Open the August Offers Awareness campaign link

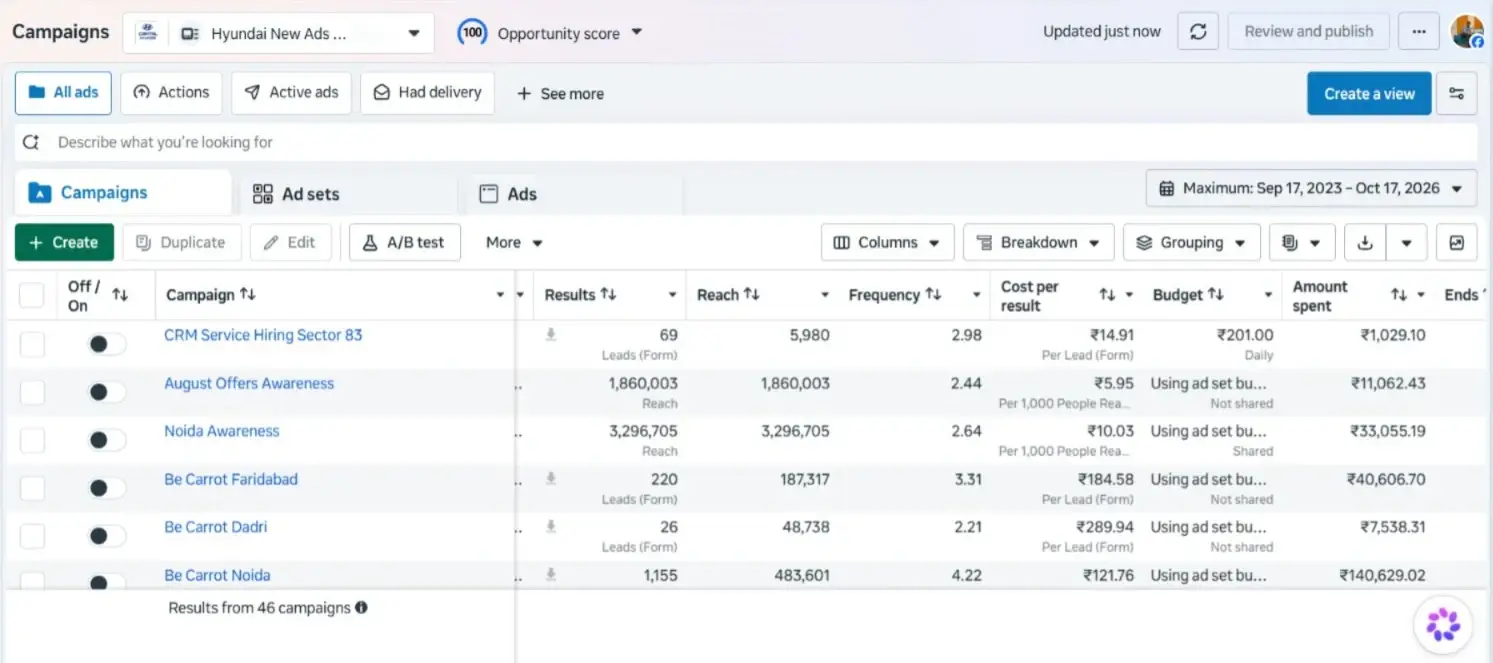pos(249,383)
